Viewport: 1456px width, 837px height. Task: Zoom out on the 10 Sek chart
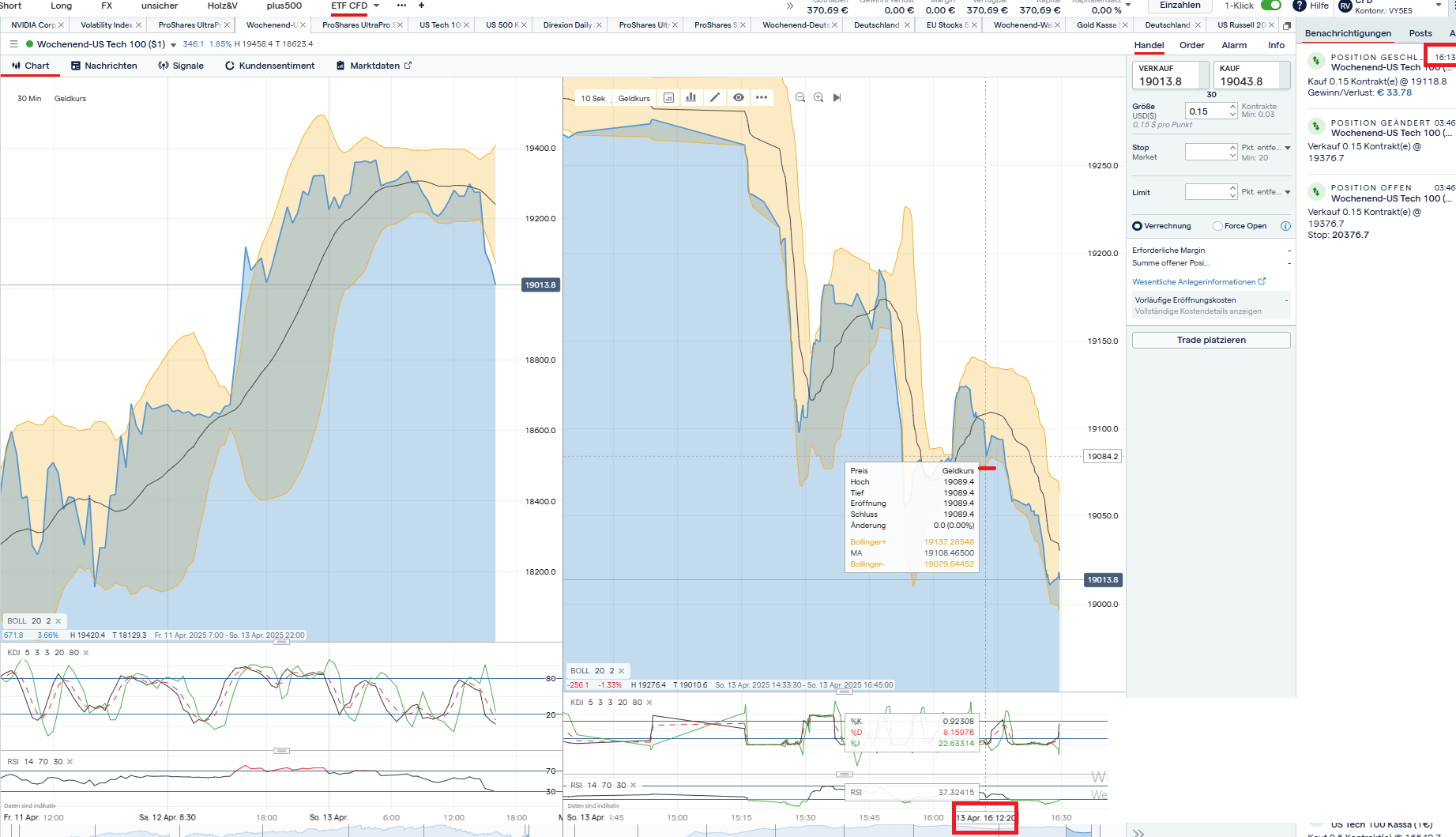point(800,97)
